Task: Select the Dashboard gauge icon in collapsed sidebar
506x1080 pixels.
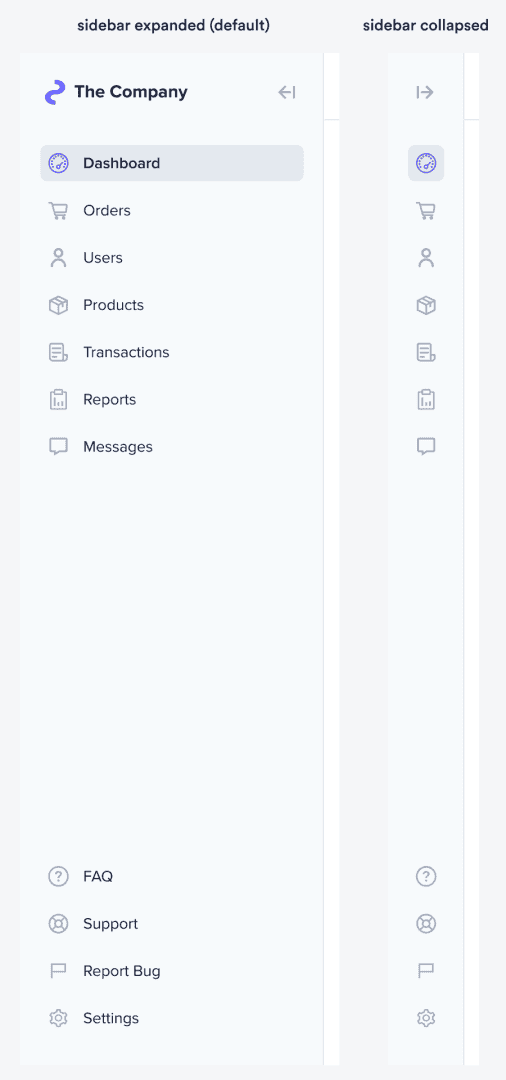Action: 426,163
